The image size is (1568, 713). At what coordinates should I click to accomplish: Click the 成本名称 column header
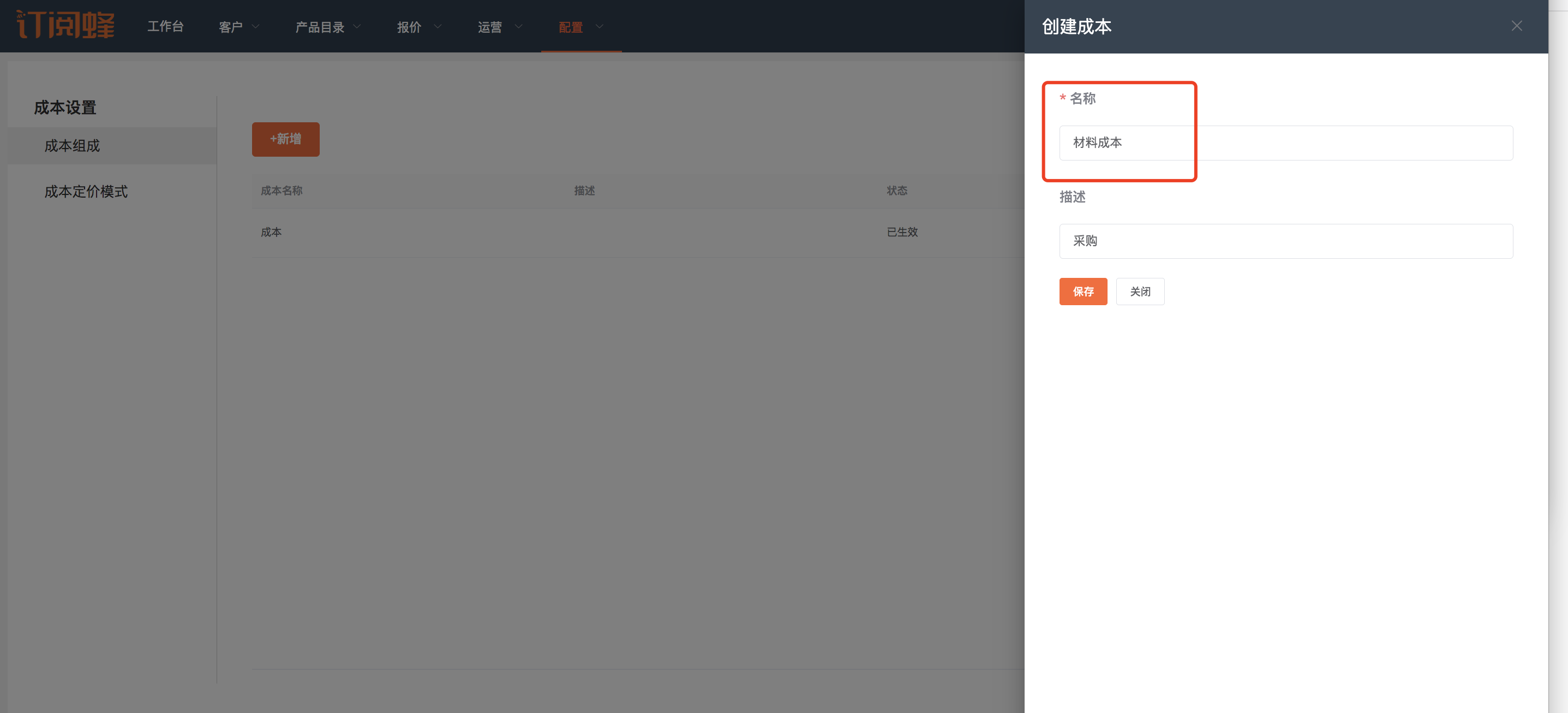tap(281, 191)
